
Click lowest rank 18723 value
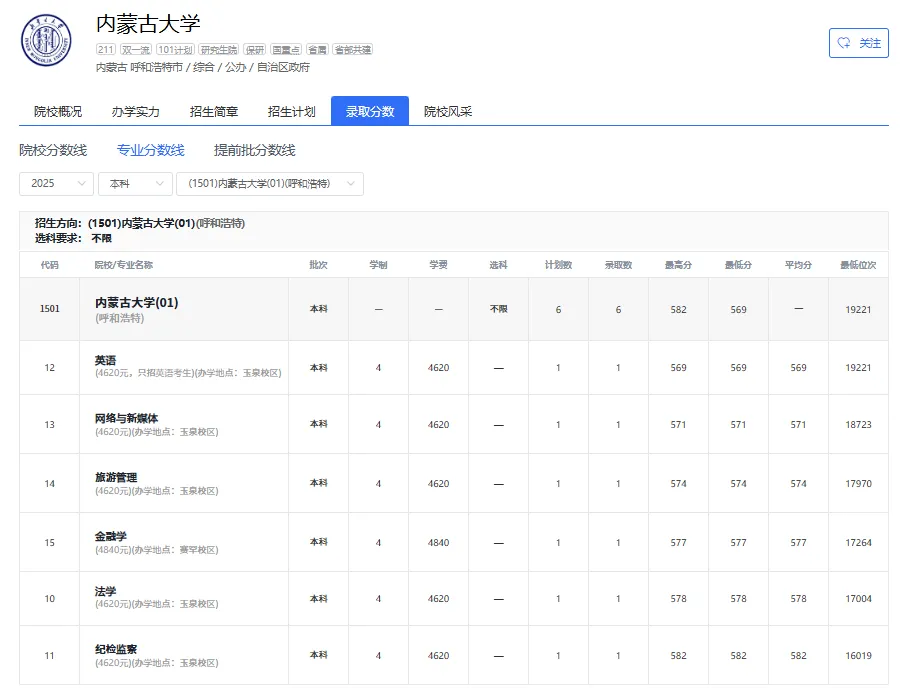pos(858,425)
